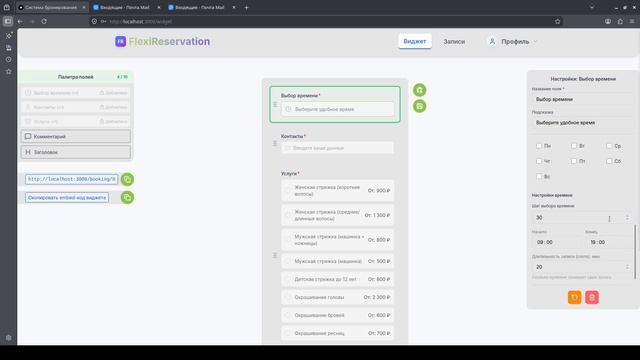The width and height of the screenshot is (640, 360).
Task: Select Окрашивание головы radio option
Action: [x=288, y=297]
